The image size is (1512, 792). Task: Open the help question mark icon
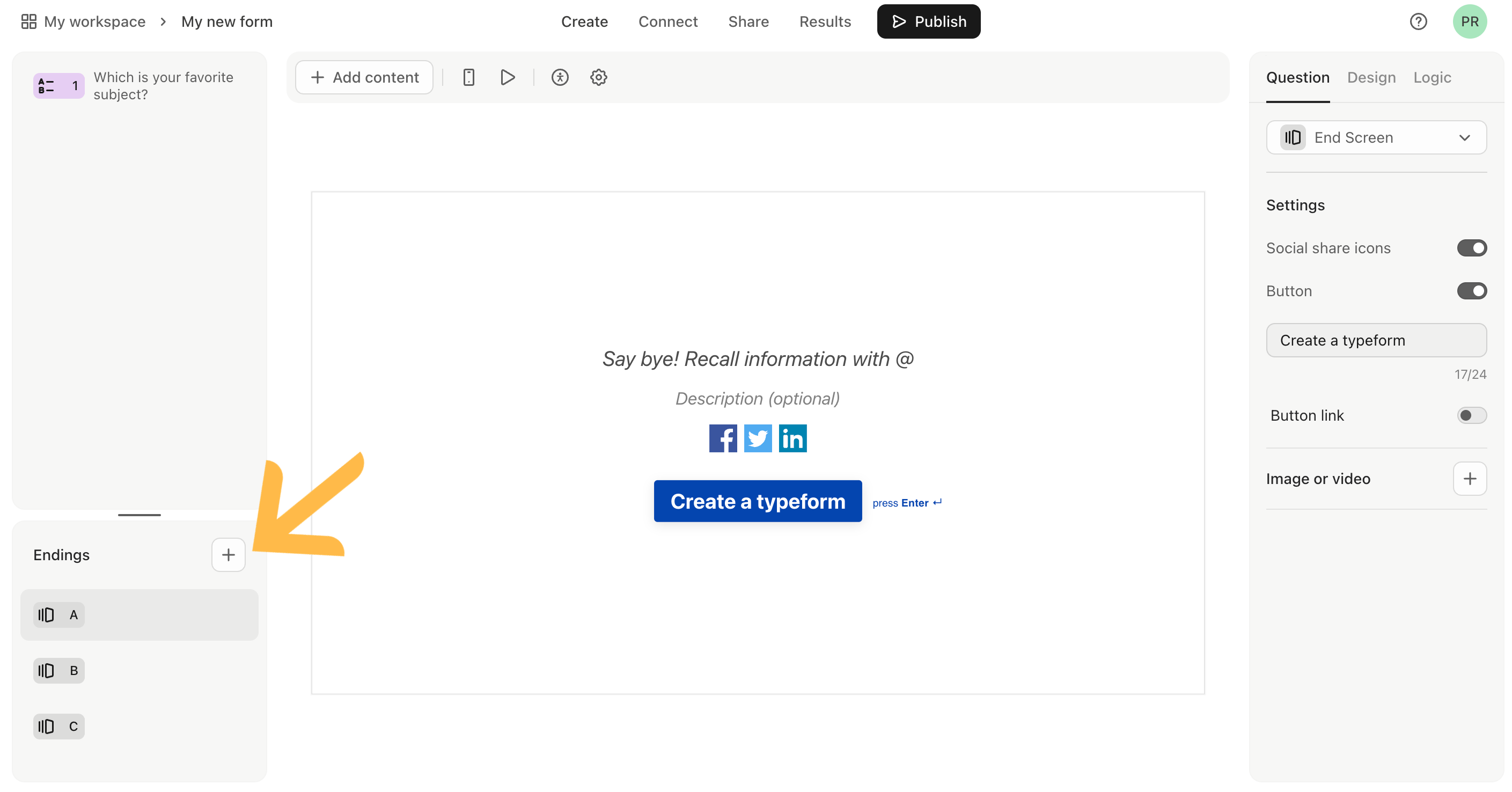pyautogui.click(x=1418, y=21)
